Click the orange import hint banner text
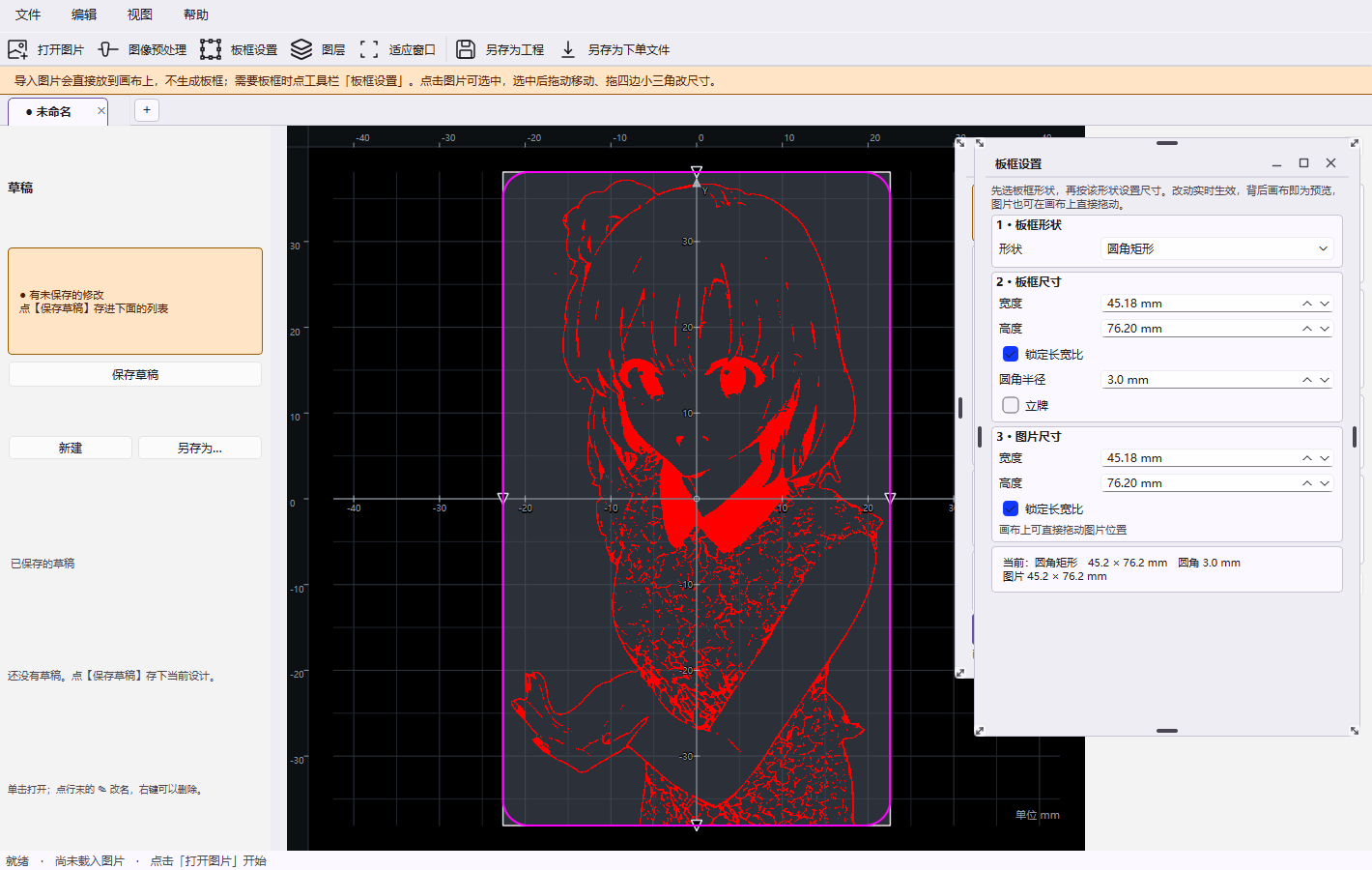Screen dimensions: 1372x870 [x=367, y=81]
